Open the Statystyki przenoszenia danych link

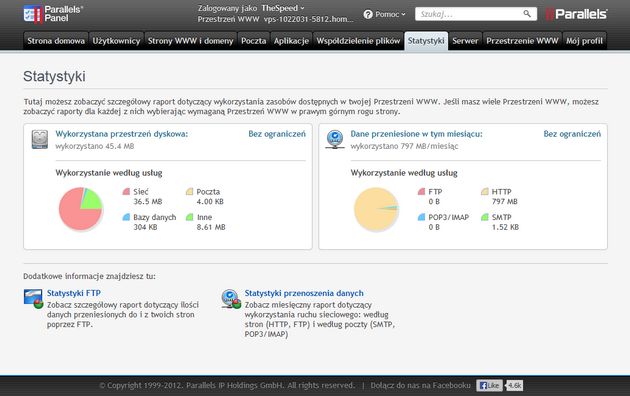(x=304, y=293)
